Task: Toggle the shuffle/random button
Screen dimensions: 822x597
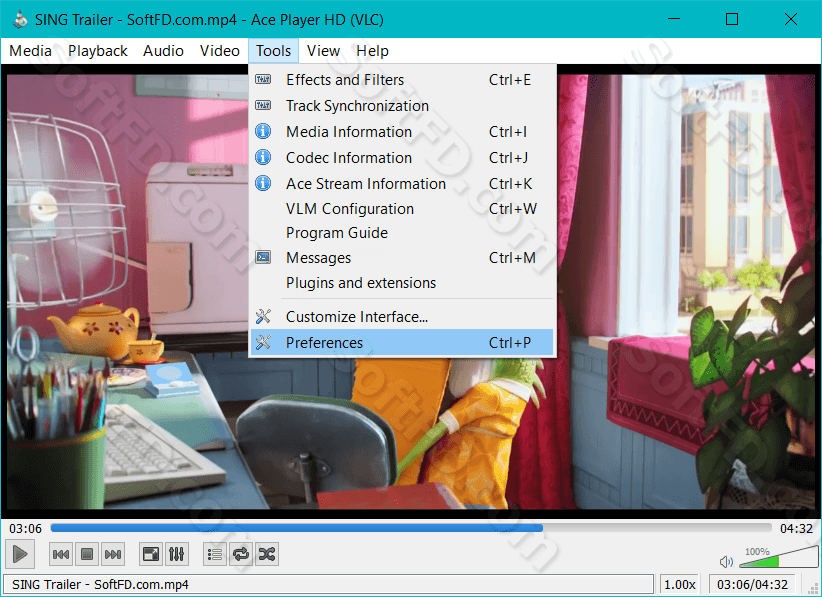Action: [x=267, y=554]
